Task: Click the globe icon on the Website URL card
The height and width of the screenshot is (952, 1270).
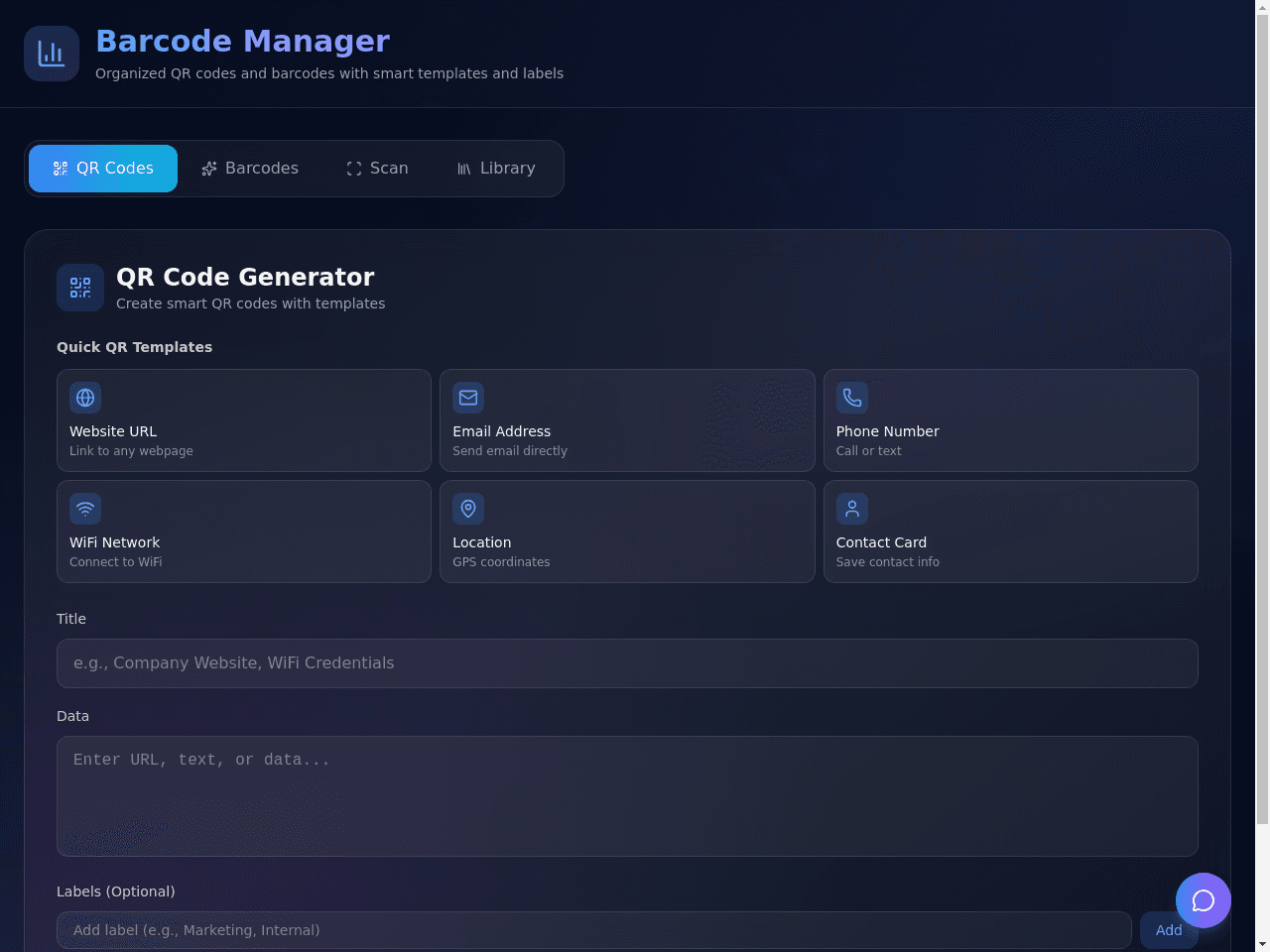Action: point(85,398)
